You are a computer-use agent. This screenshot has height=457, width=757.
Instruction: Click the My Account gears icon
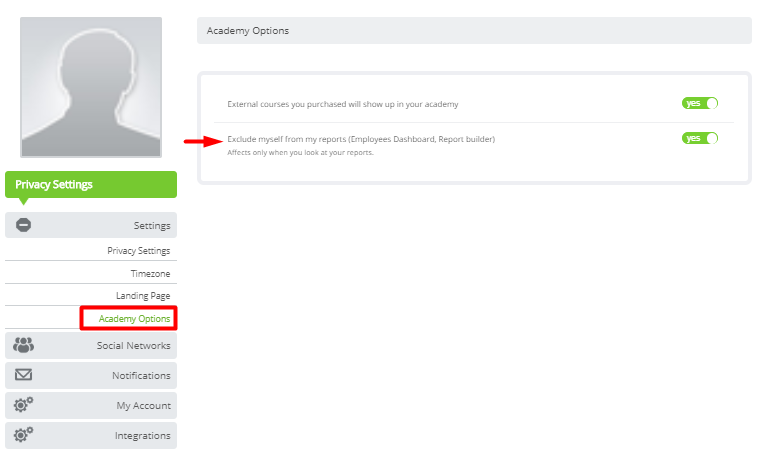coord(23,404)
